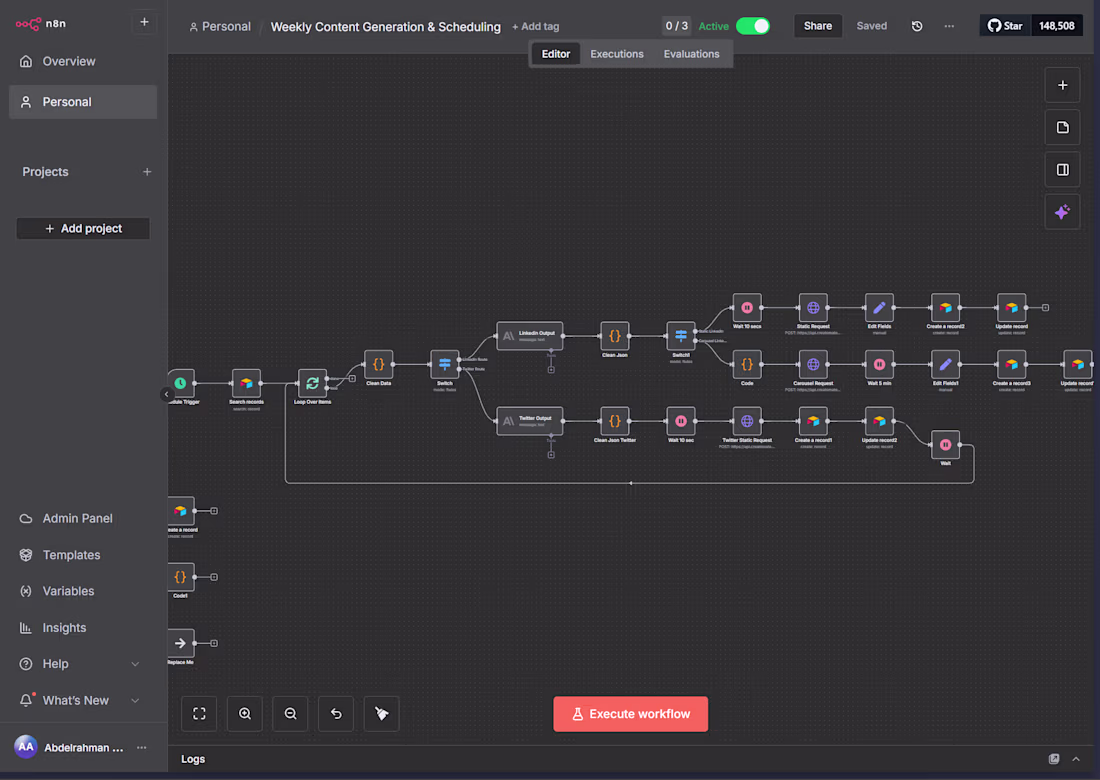Zoom out of the canvas

290,713
